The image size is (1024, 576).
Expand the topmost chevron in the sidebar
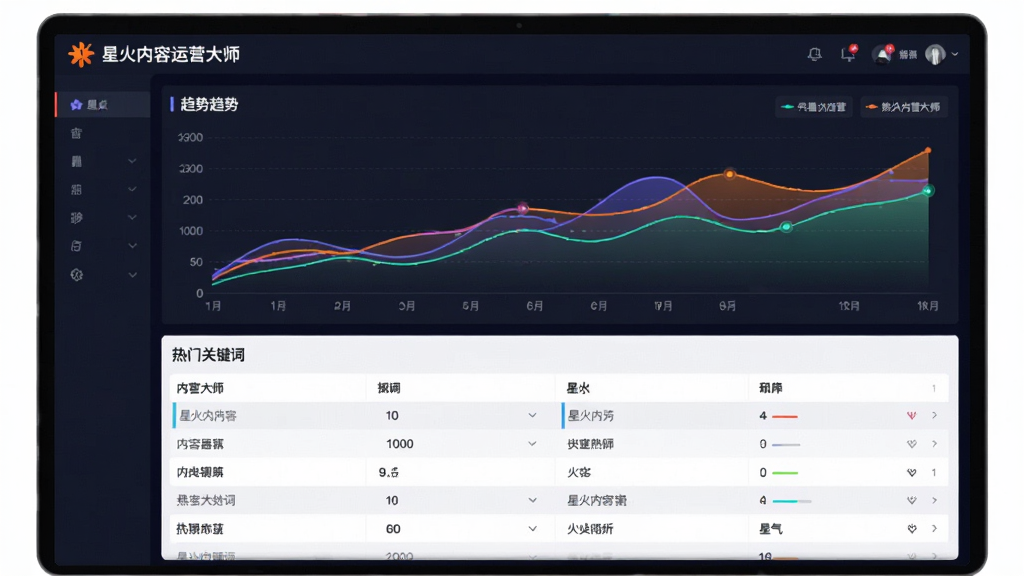(x=133, y=161)
